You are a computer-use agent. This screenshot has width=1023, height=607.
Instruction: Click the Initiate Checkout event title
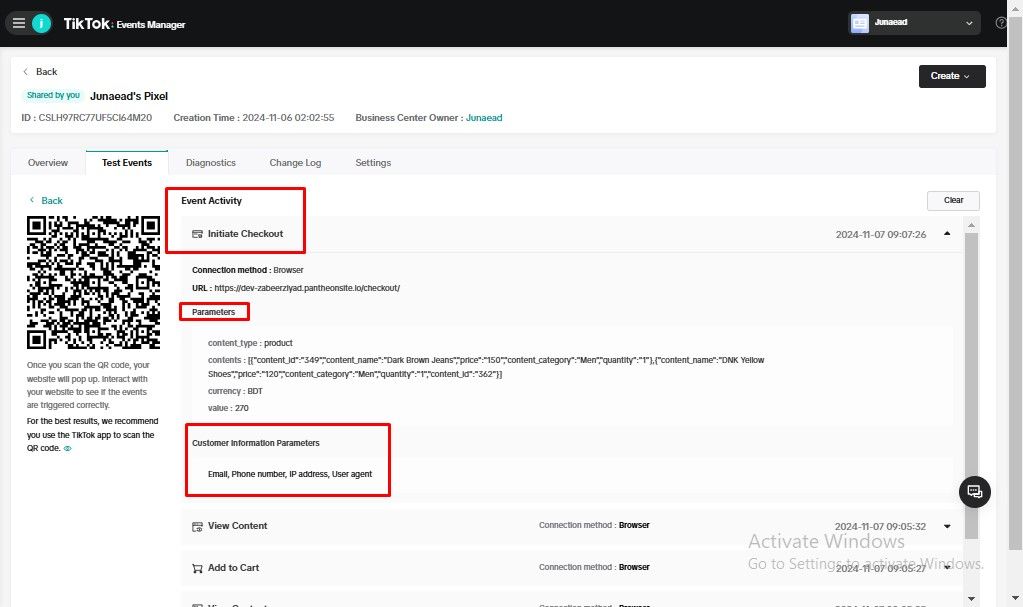click(245, 234)
